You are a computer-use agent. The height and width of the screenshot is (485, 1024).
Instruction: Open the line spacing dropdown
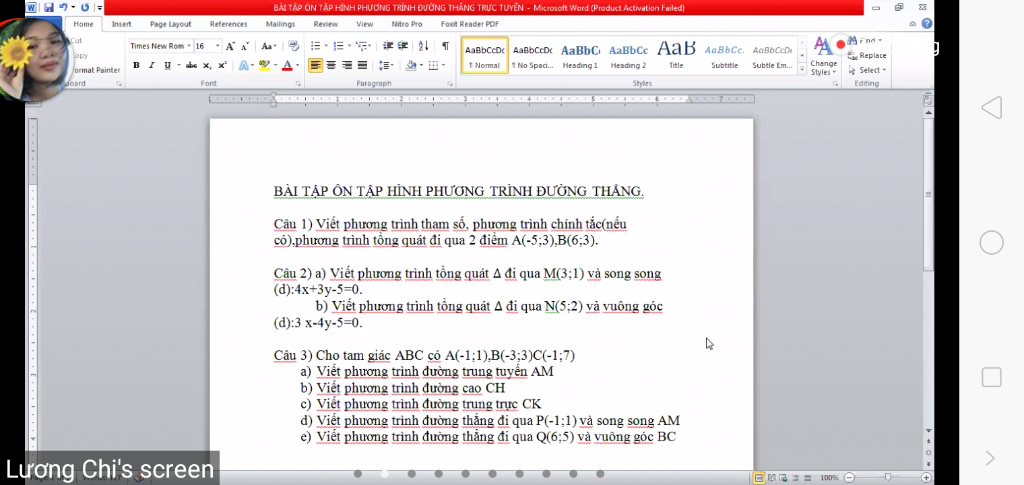tap(386, 65)
